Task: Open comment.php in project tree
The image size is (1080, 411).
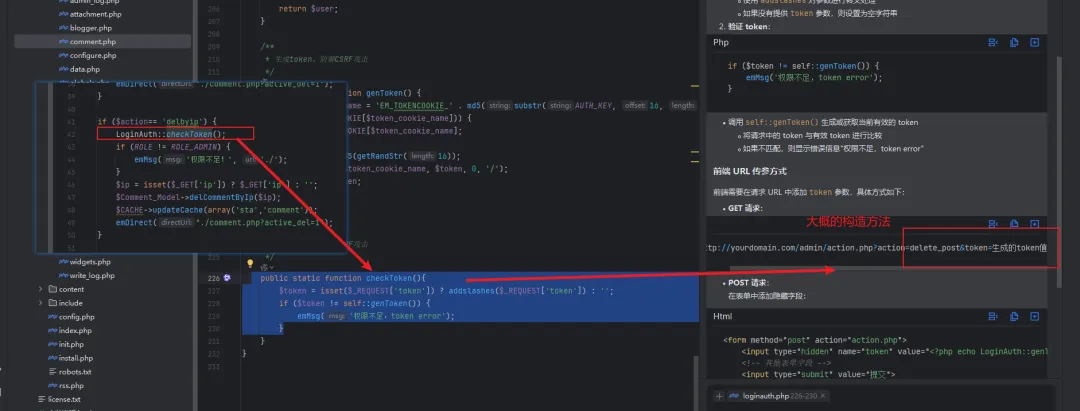Action: pos(92,42)
